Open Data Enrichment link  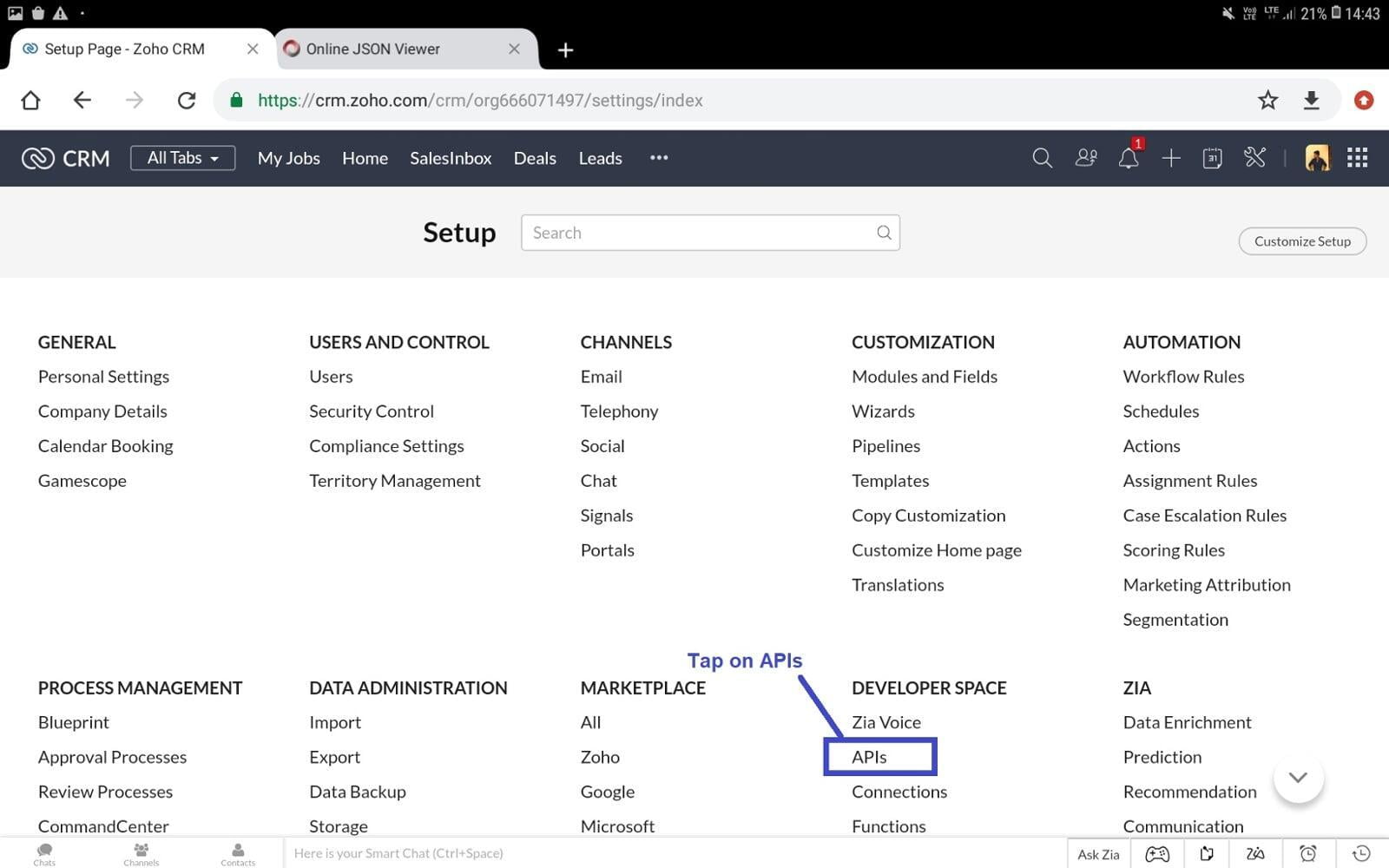pos(1187,722)
